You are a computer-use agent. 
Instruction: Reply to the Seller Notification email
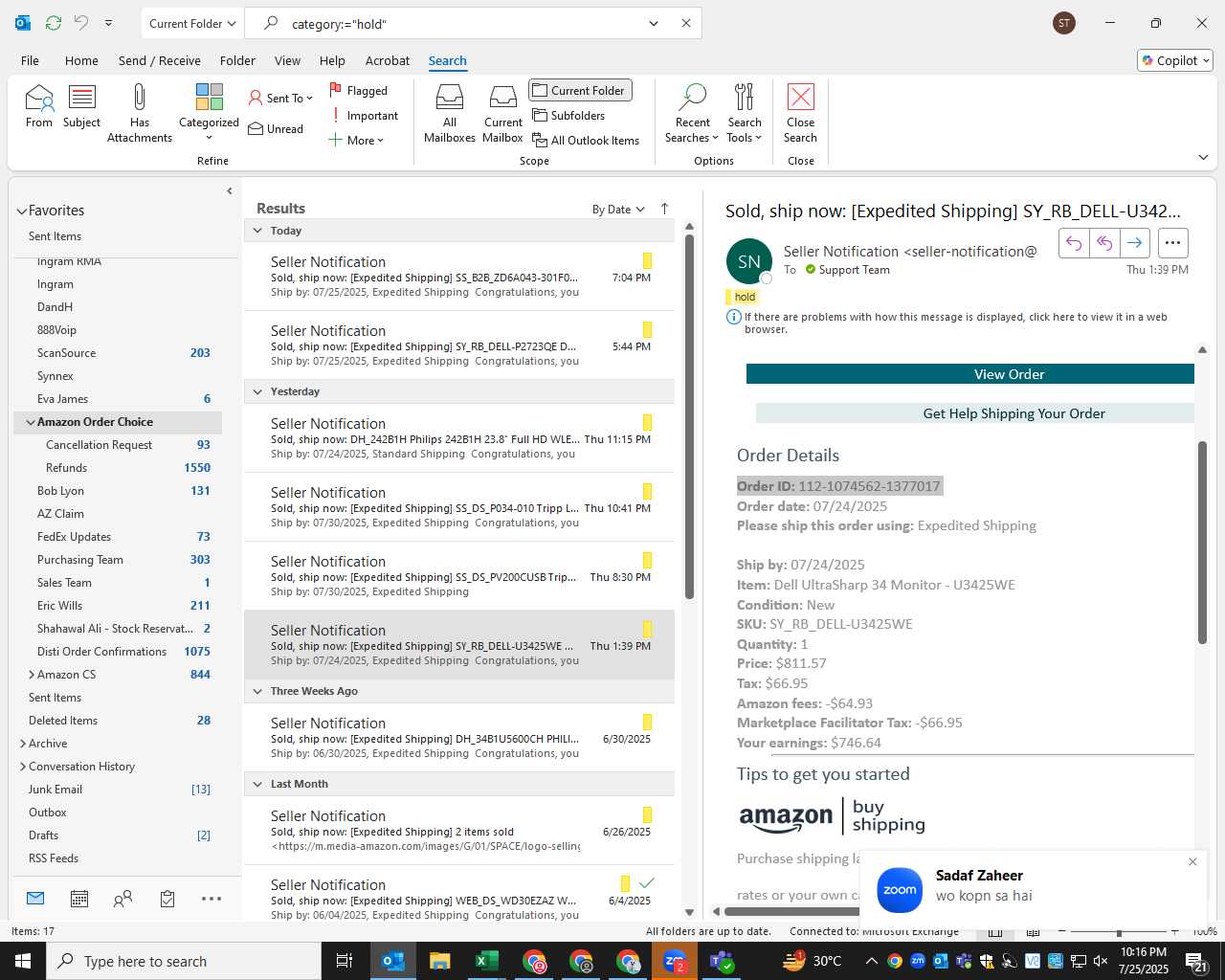pos(1074,243)
